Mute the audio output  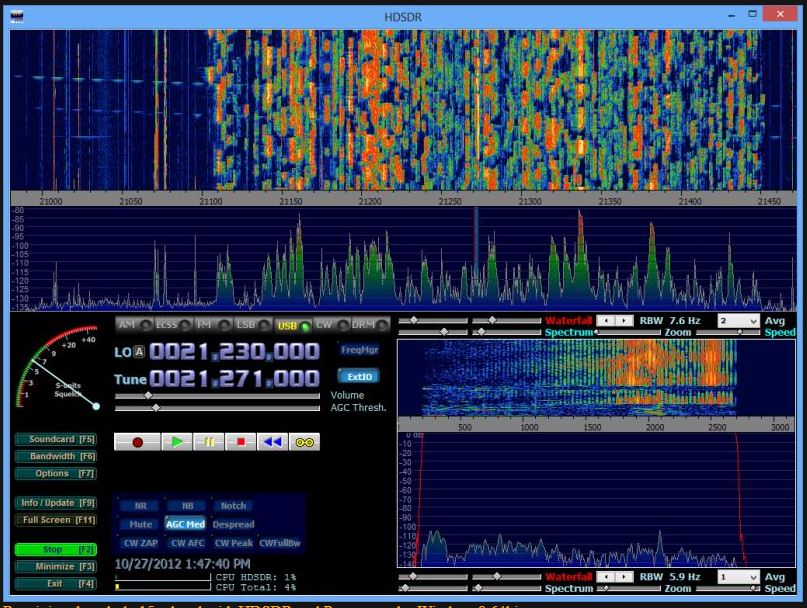click(141, 522)
